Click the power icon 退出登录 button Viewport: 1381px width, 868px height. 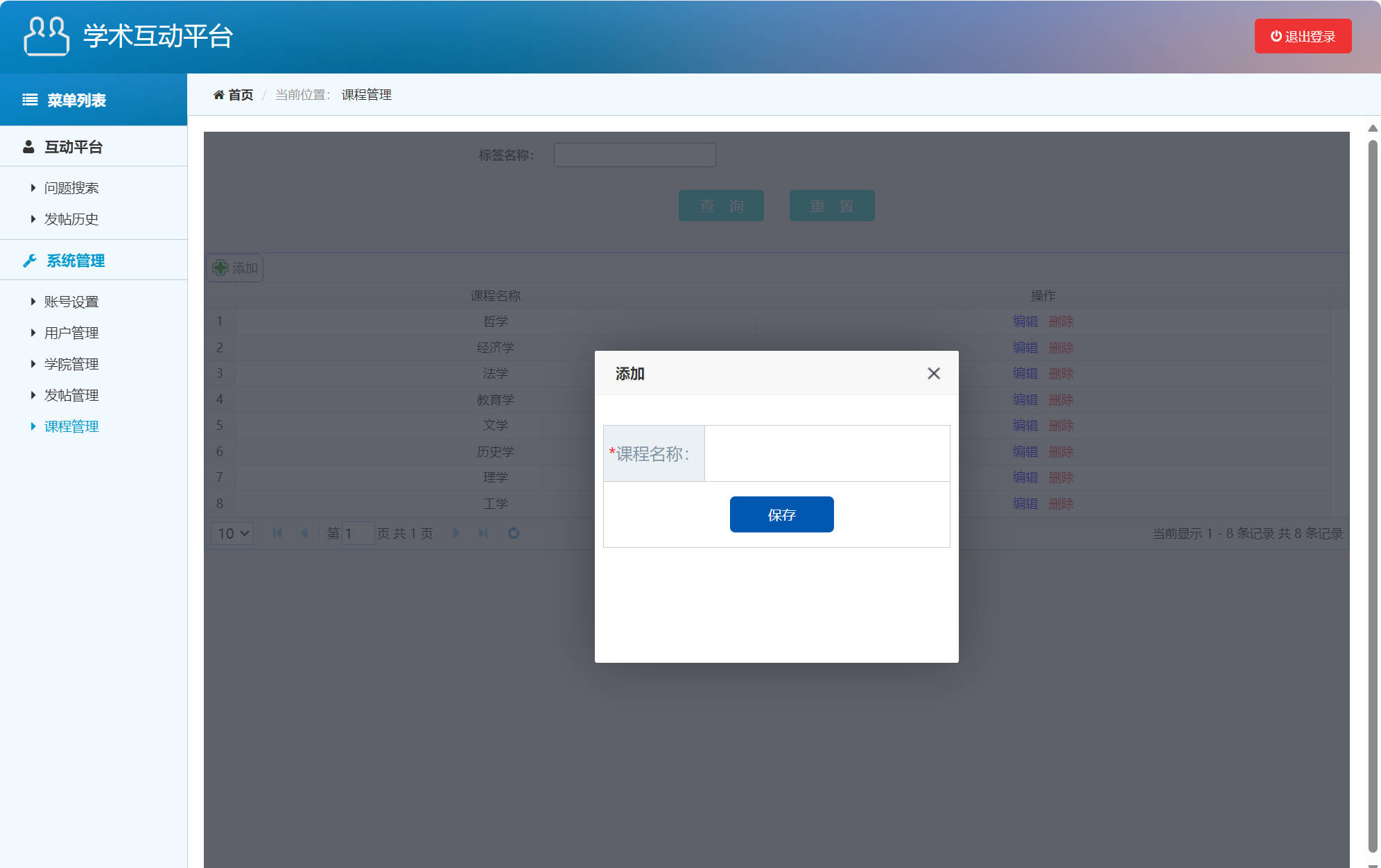point(1302,36)
